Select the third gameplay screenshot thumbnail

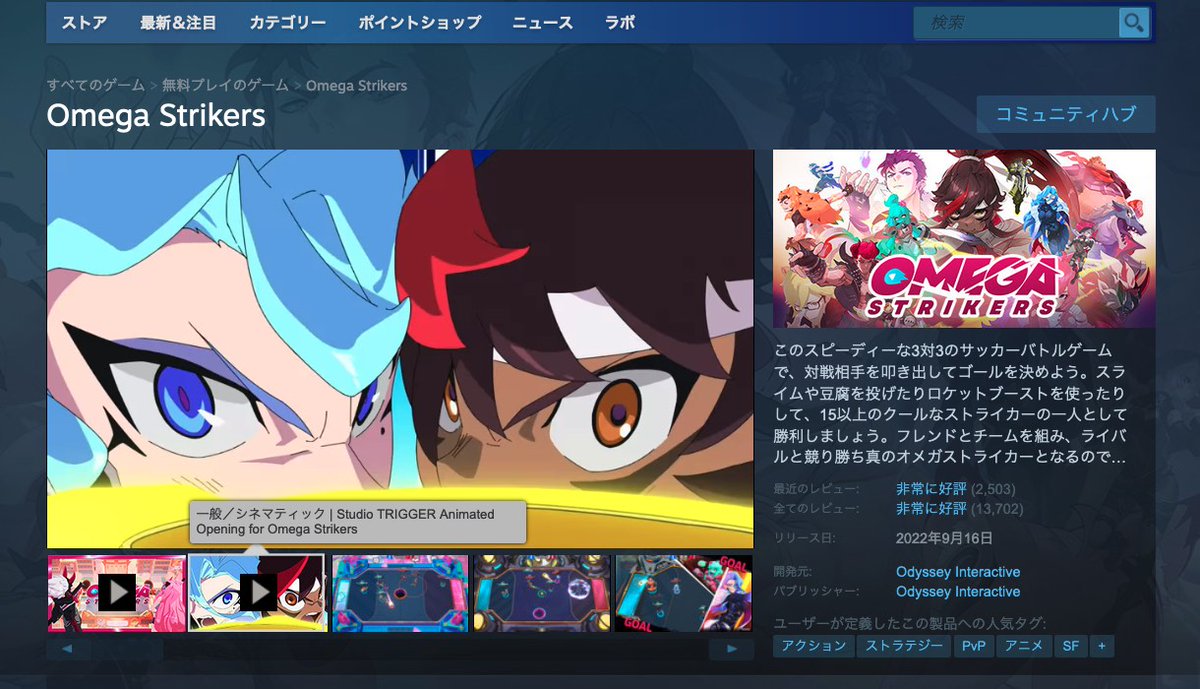click(x=400, y=593)
